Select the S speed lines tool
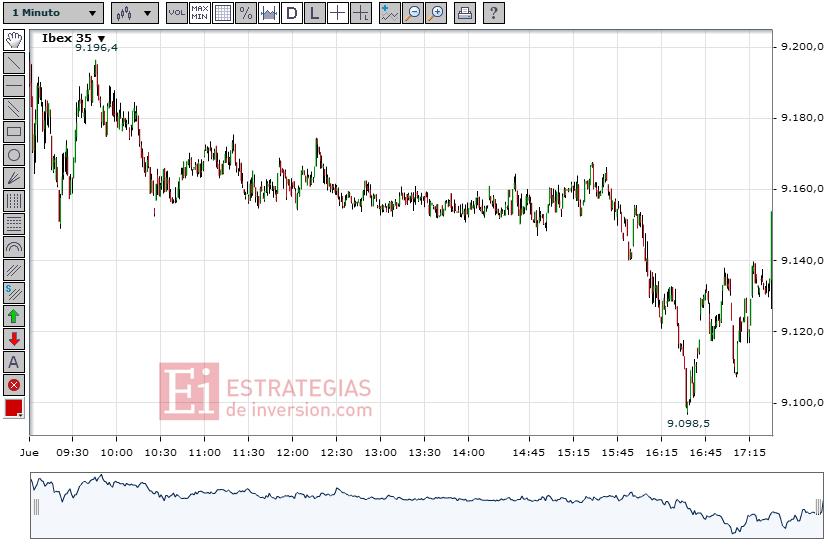This screenshot has height=546, width=828. (x=14, y=293)
